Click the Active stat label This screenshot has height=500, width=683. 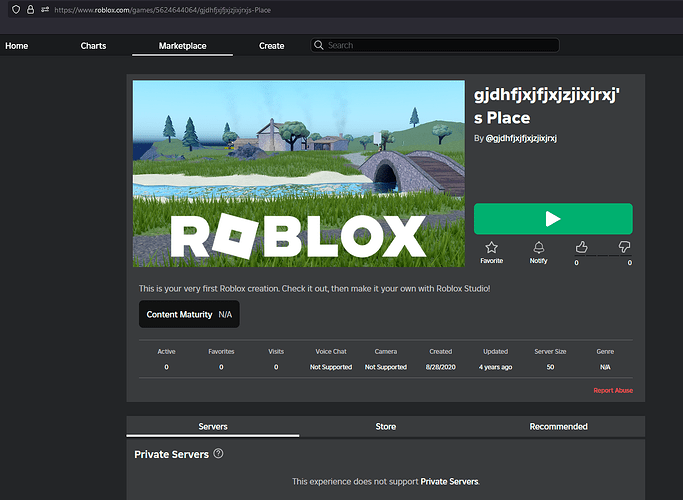click(166, 351)
